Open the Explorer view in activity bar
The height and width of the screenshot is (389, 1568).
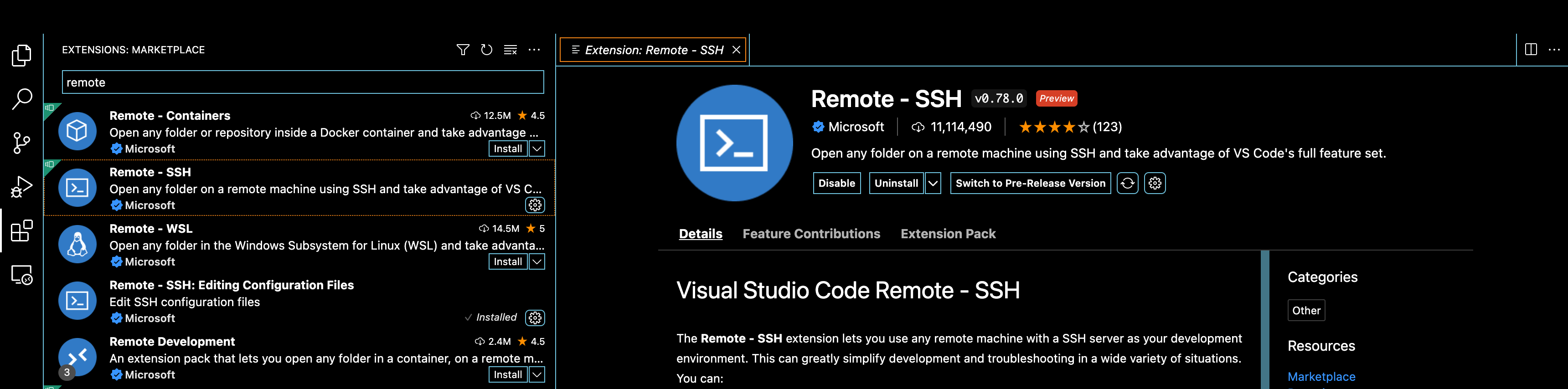[x=22, y=55]
